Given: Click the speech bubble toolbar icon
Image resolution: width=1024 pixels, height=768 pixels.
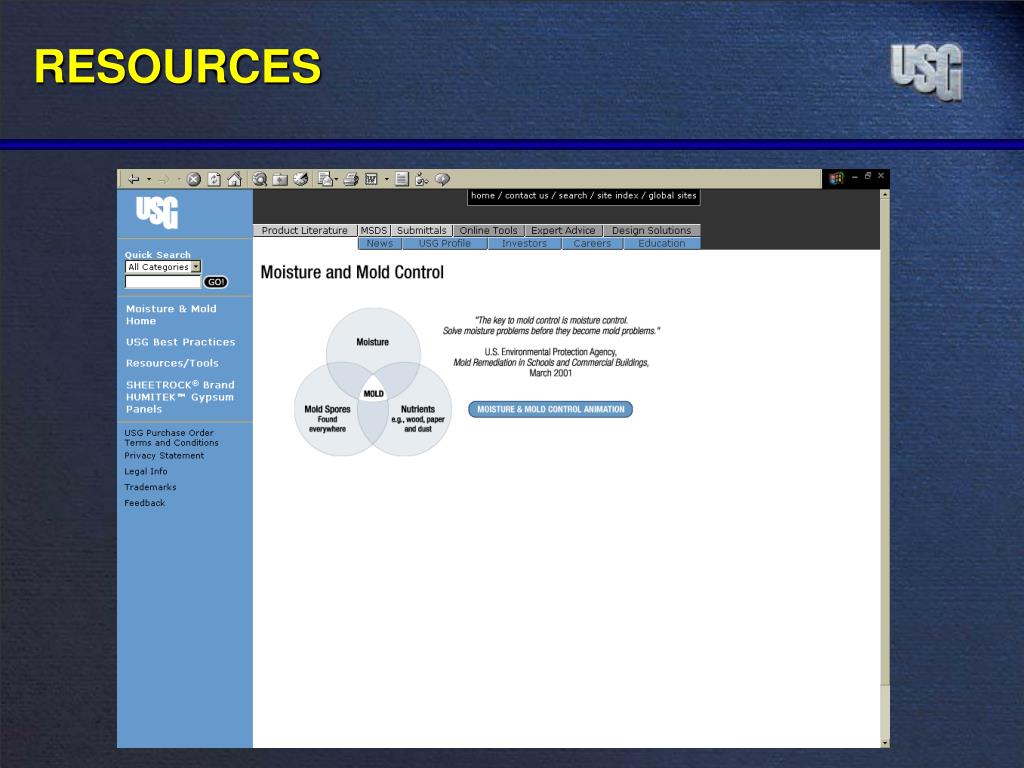Looking at the screenshot, I should pos(443,179).
